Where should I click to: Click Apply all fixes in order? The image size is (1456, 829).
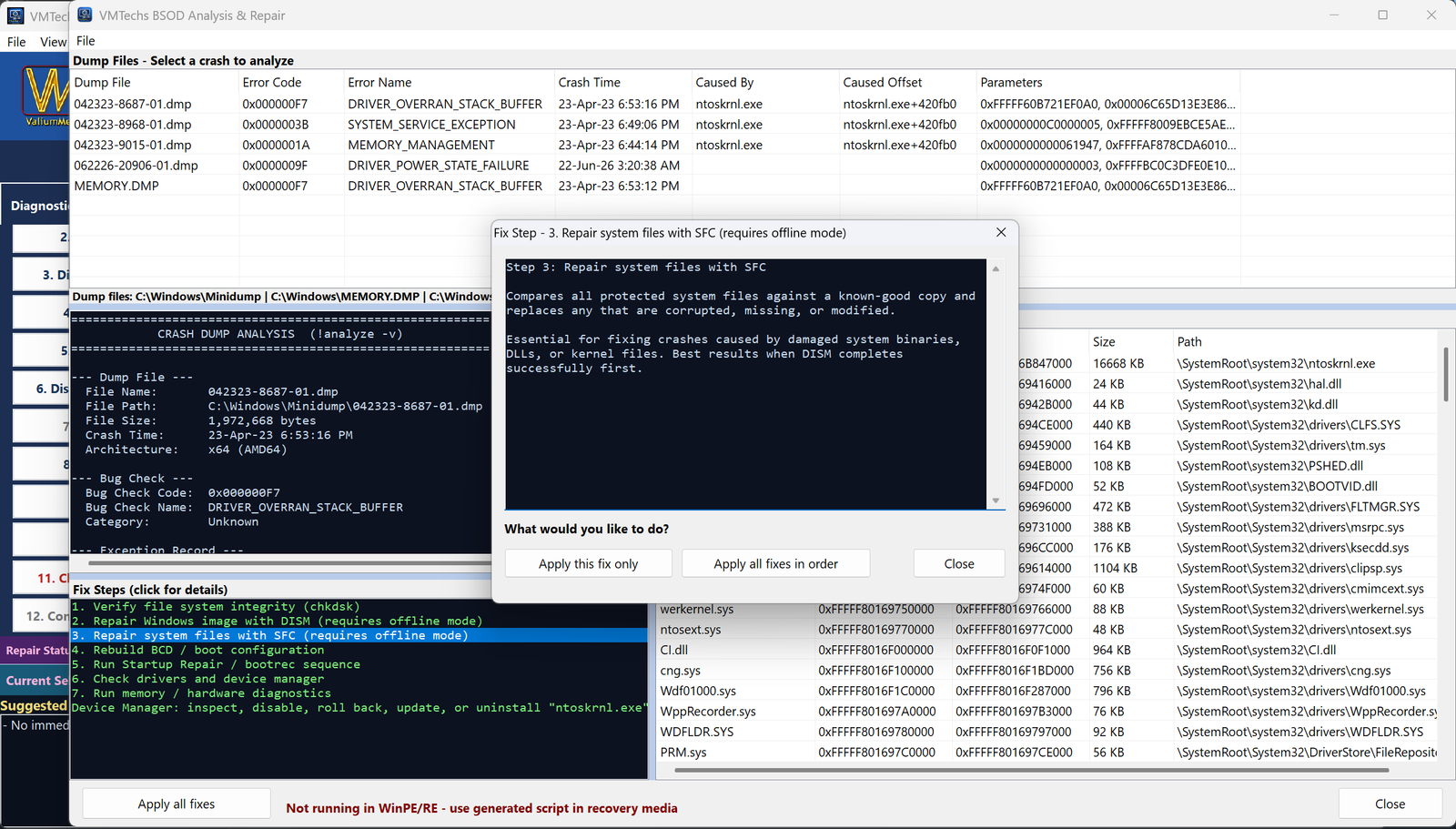[x=775, y=563]
